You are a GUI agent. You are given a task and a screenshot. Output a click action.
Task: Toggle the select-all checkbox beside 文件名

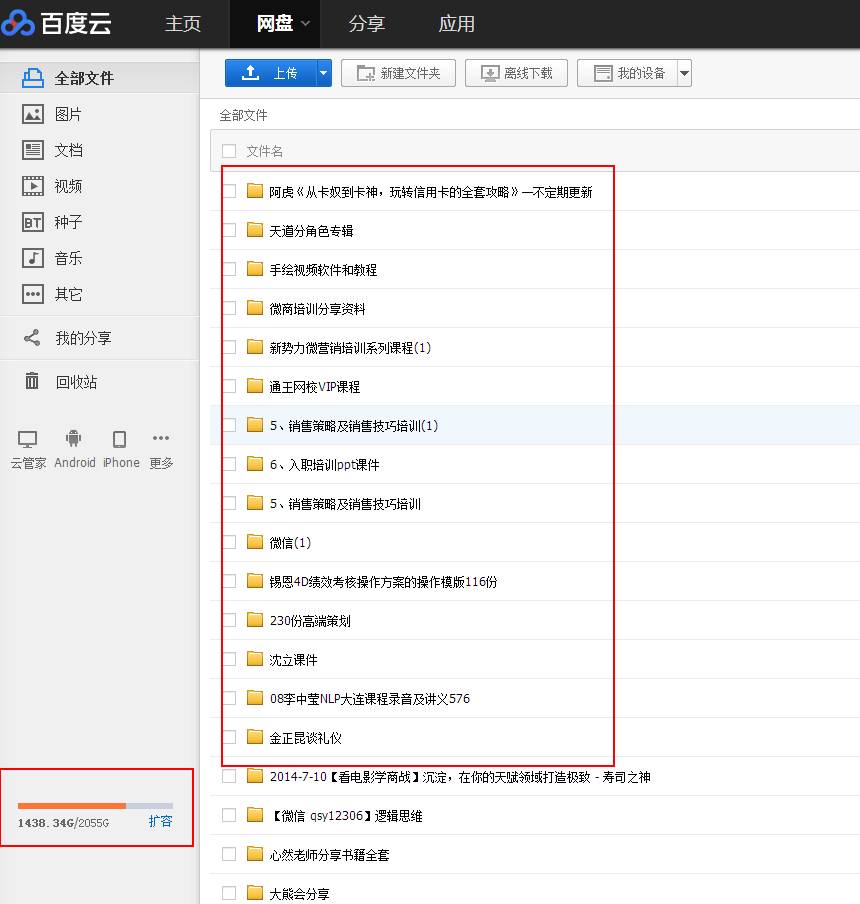click(229, 151)
